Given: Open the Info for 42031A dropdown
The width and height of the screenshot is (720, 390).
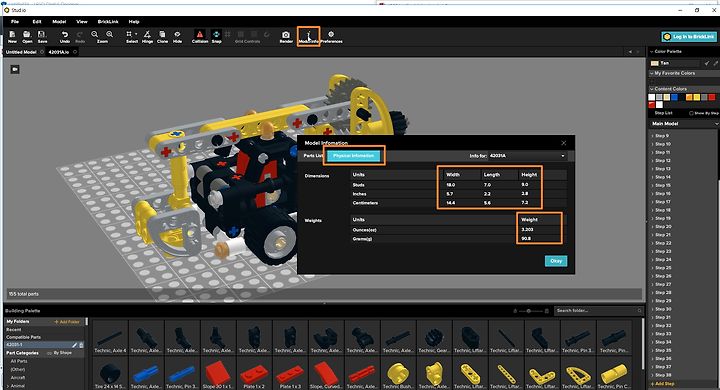Looking at the screenshot, I should coord(527,156).
